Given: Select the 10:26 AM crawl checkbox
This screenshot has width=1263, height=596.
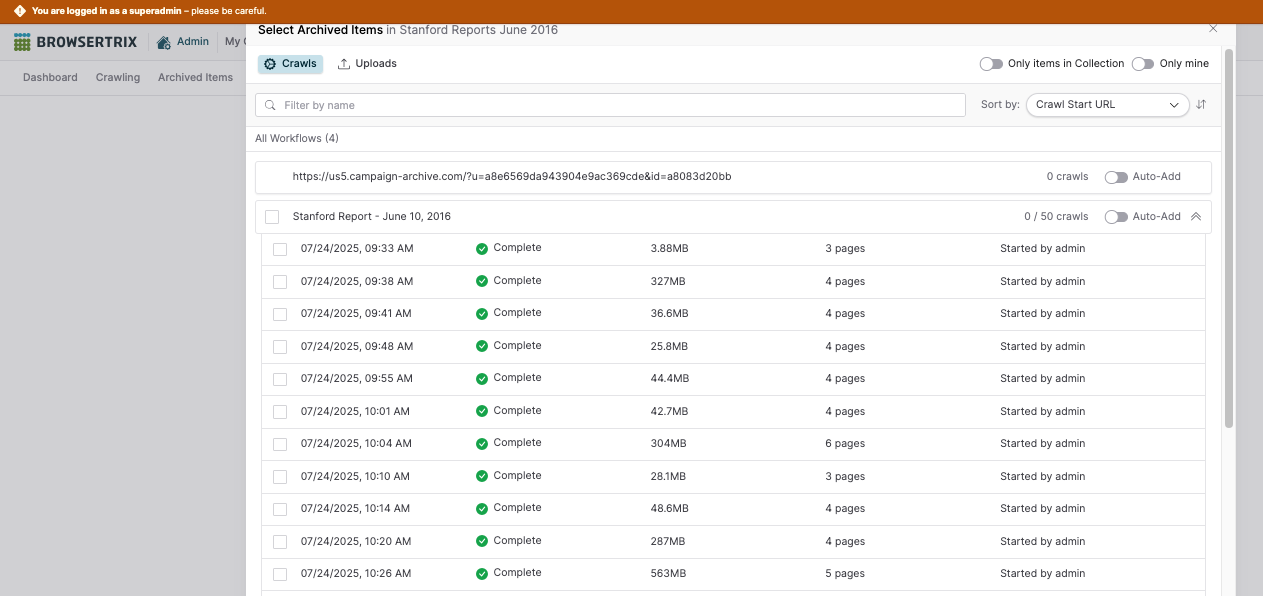Looking at the screenshot, I should (x=280, y=574).
